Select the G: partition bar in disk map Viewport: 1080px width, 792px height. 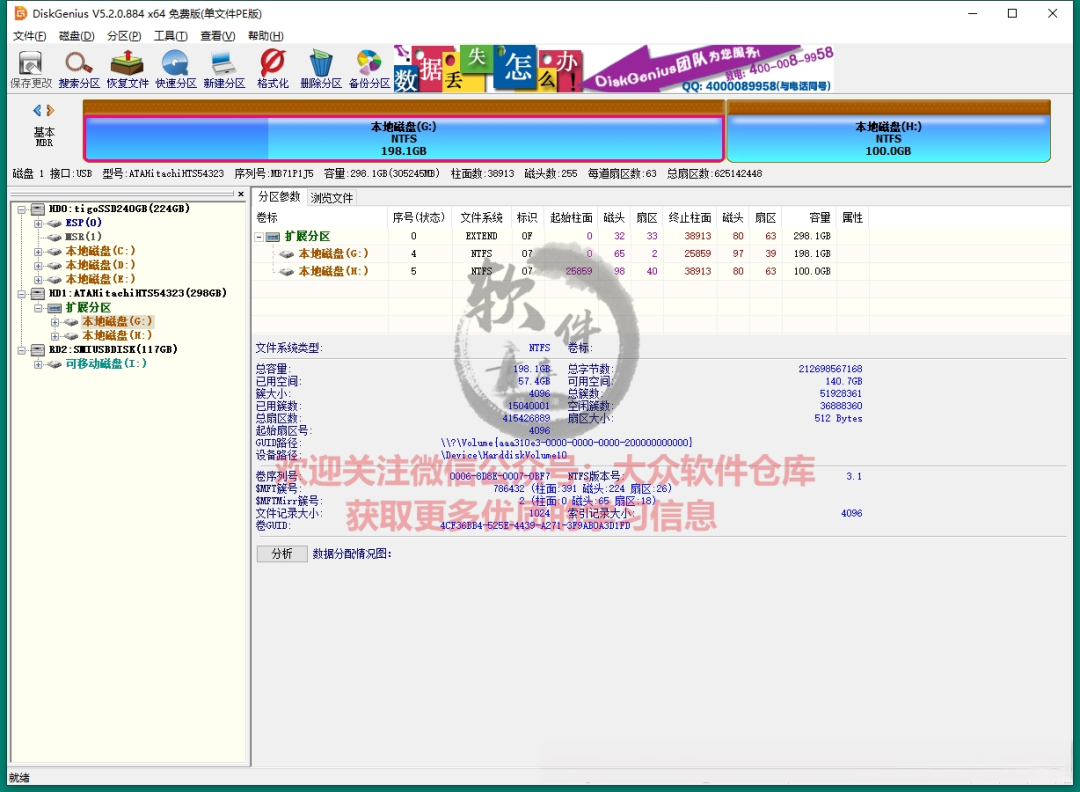(x=404, y=138)
